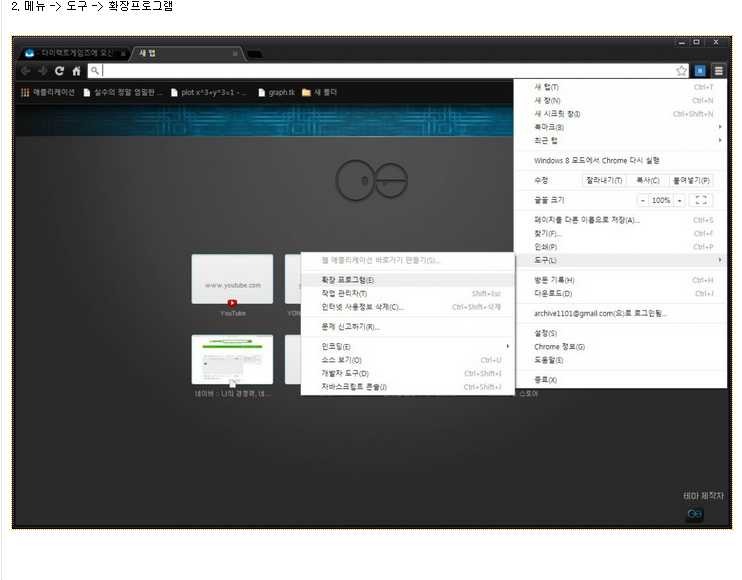
Task: Expand the 도구(L) tools submenu
Action: [x=620, y=260]
